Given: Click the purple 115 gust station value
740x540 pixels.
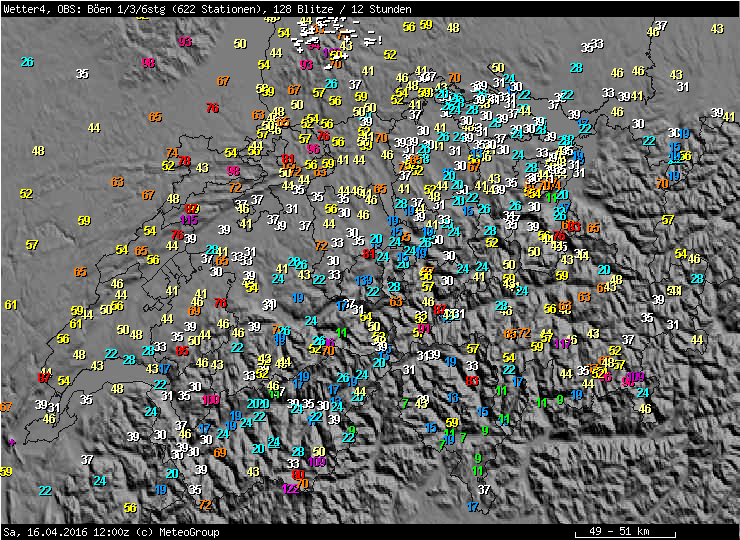Looking at the screenshot, I should point(188,220).
